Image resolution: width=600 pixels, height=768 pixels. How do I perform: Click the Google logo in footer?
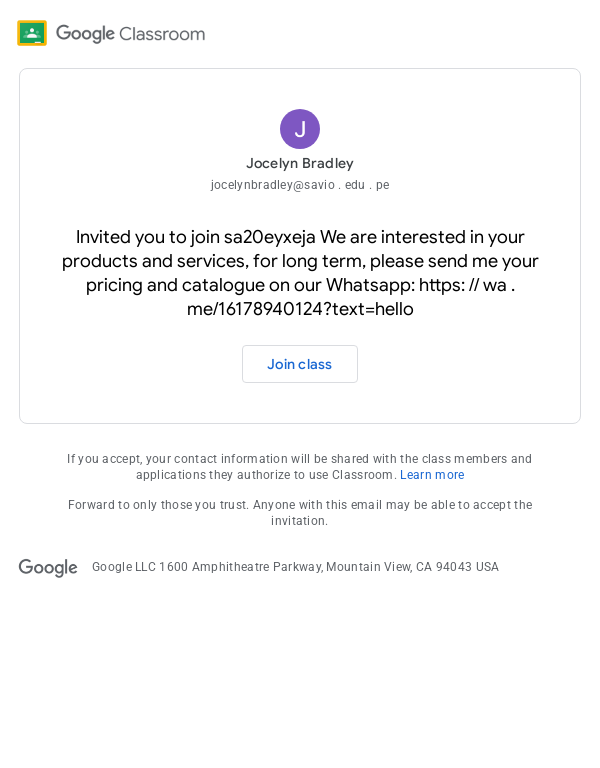pos(48,567)
